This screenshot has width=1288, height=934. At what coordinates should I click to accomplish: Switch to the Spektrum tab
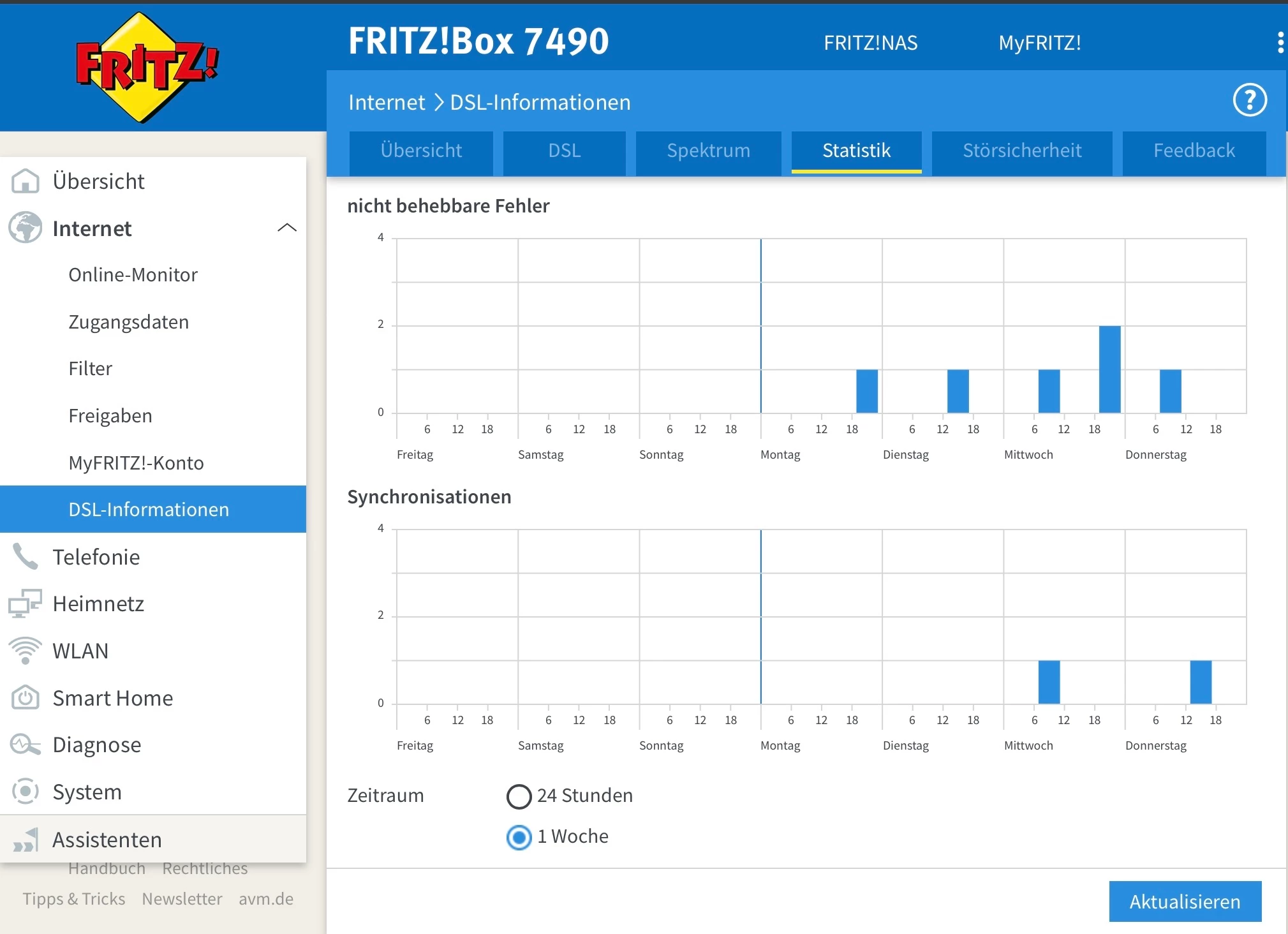tap(708, 151)
